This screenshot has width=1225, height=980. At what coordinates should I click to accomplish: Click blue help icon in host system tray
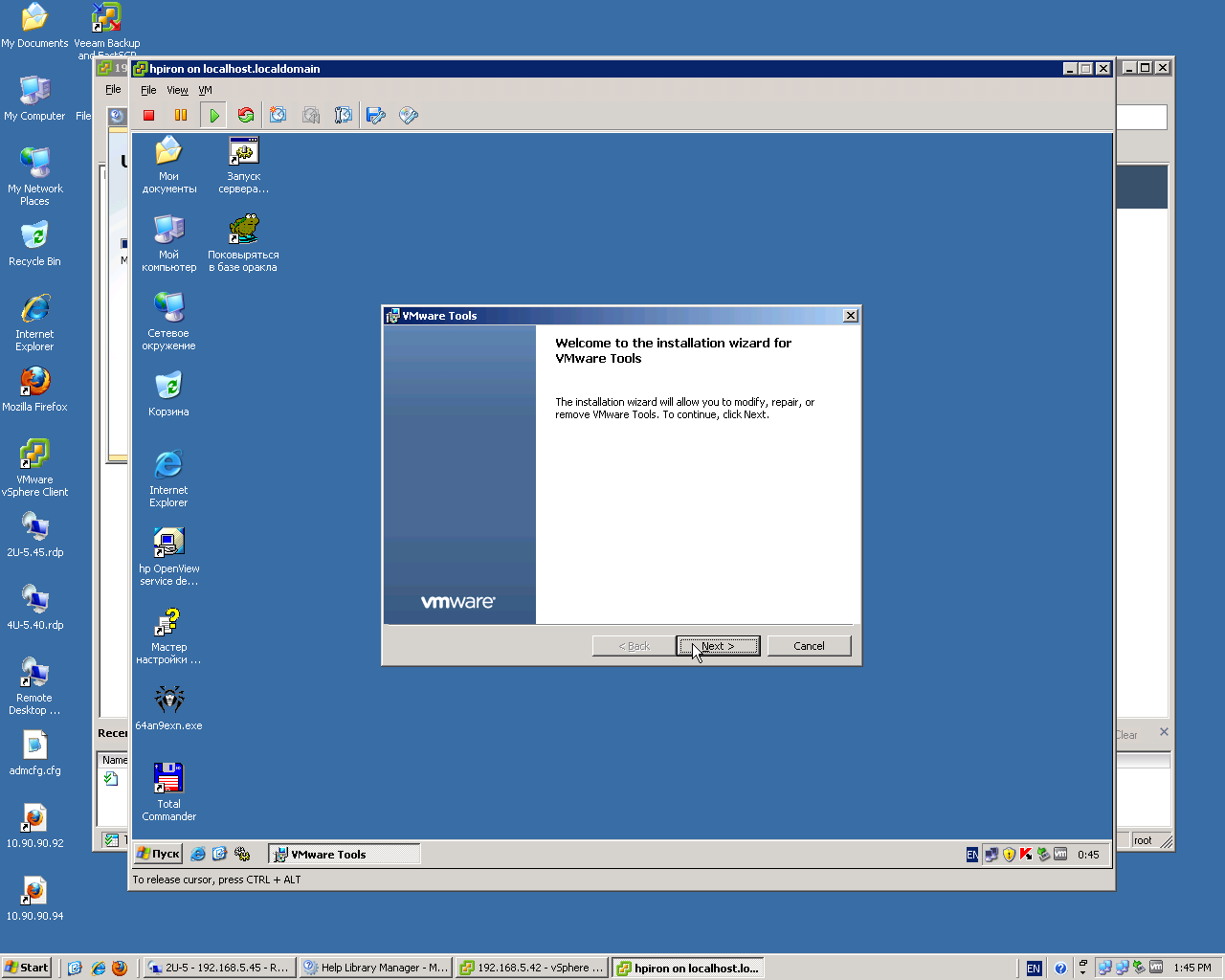point(1060,969)
